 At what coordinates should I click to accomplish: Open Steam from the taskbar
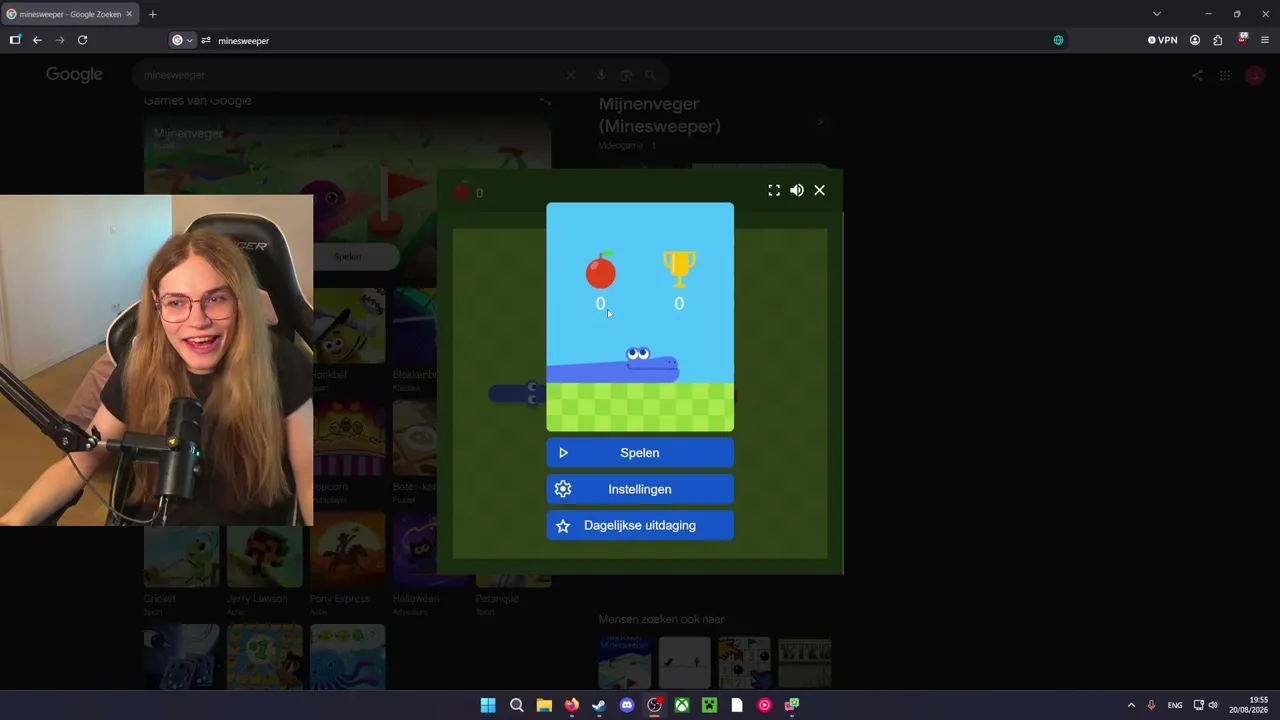point(599,705)
